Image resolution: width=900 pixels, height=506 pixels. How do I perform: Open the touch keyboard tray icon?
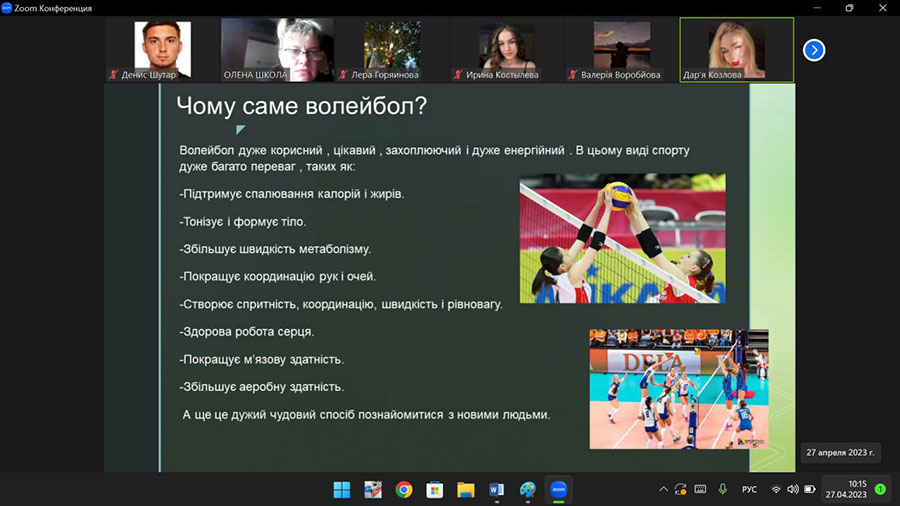[x=700, y=489]
